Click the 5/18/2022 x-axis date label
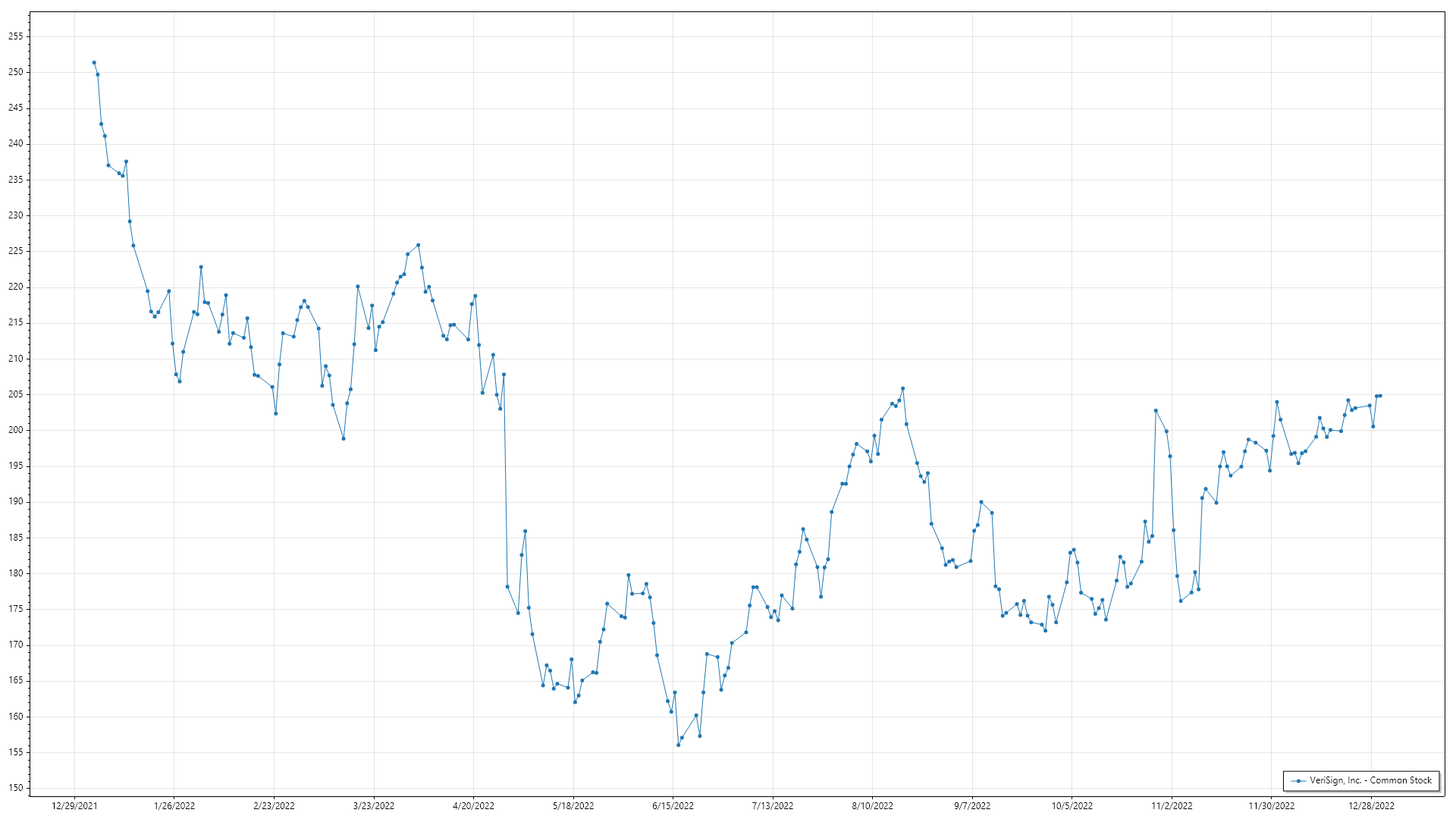Viewport: 1456px width, 819px height. [573, 806]
